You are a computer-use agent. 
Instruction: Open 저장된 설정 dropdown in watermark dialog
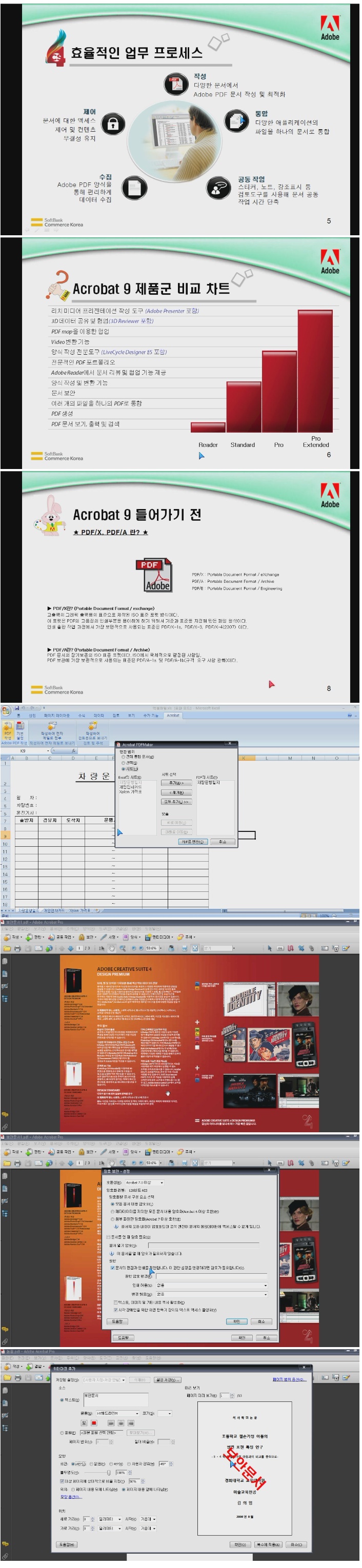coord(104,1380)
